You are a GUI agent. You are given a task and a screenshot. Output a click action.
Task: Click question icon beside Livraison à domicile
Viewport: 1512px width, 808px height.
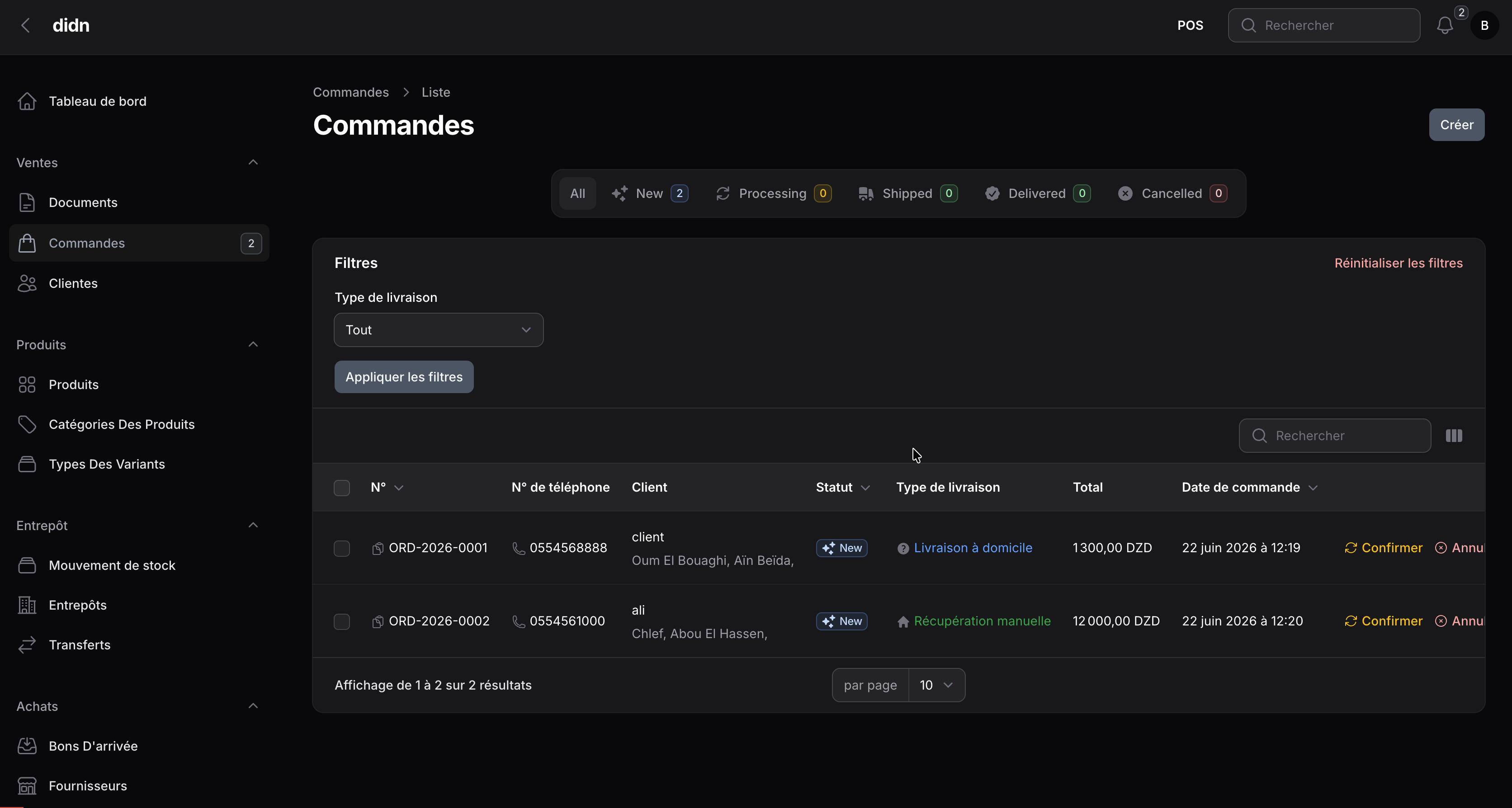coord(903,548)
